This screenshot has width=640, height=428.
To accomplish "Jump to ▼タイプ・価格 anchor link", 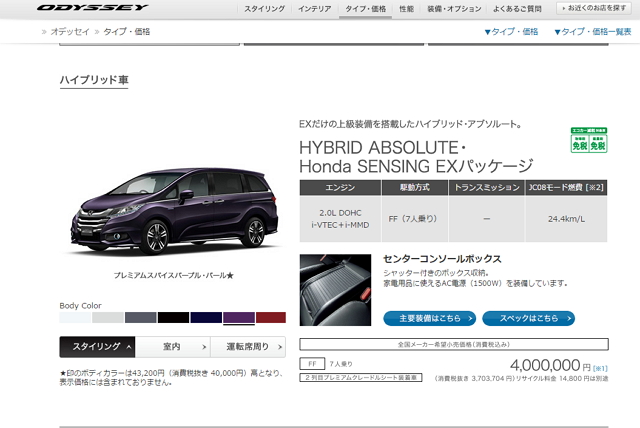I will coord(511,32).
